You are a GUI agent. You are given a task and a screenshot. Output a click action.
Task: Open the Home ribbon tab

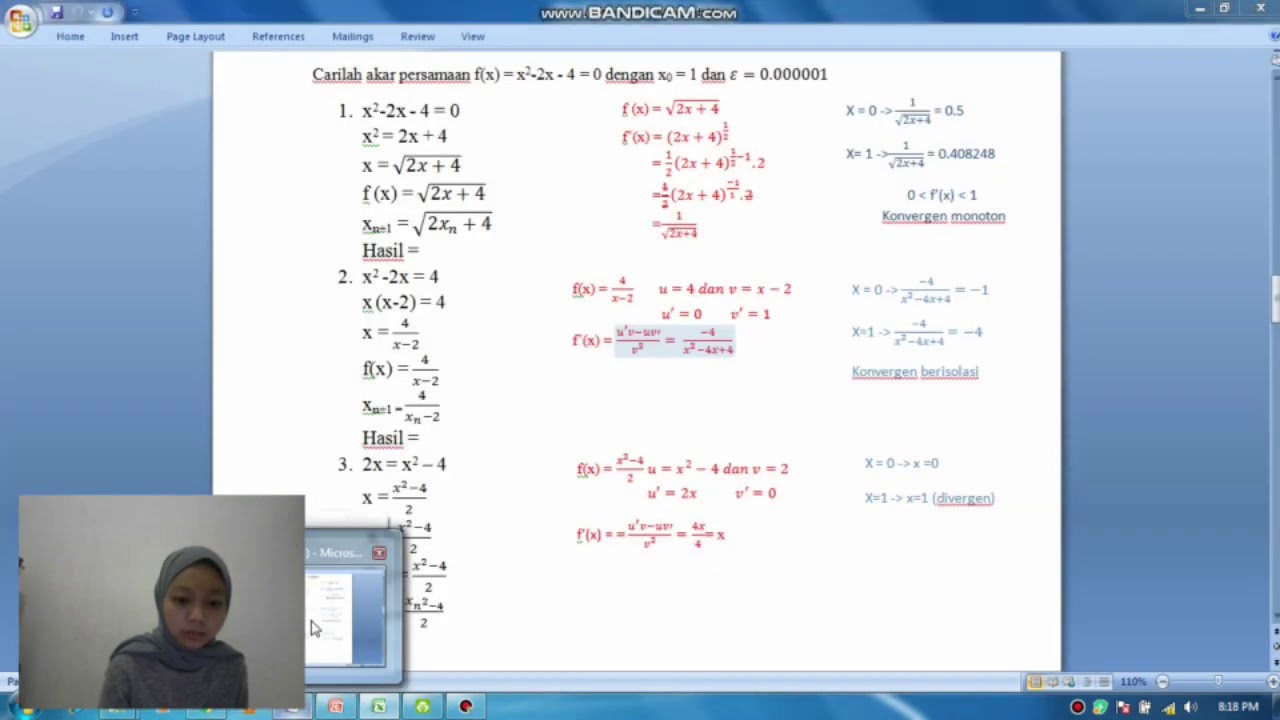[70, 36]
